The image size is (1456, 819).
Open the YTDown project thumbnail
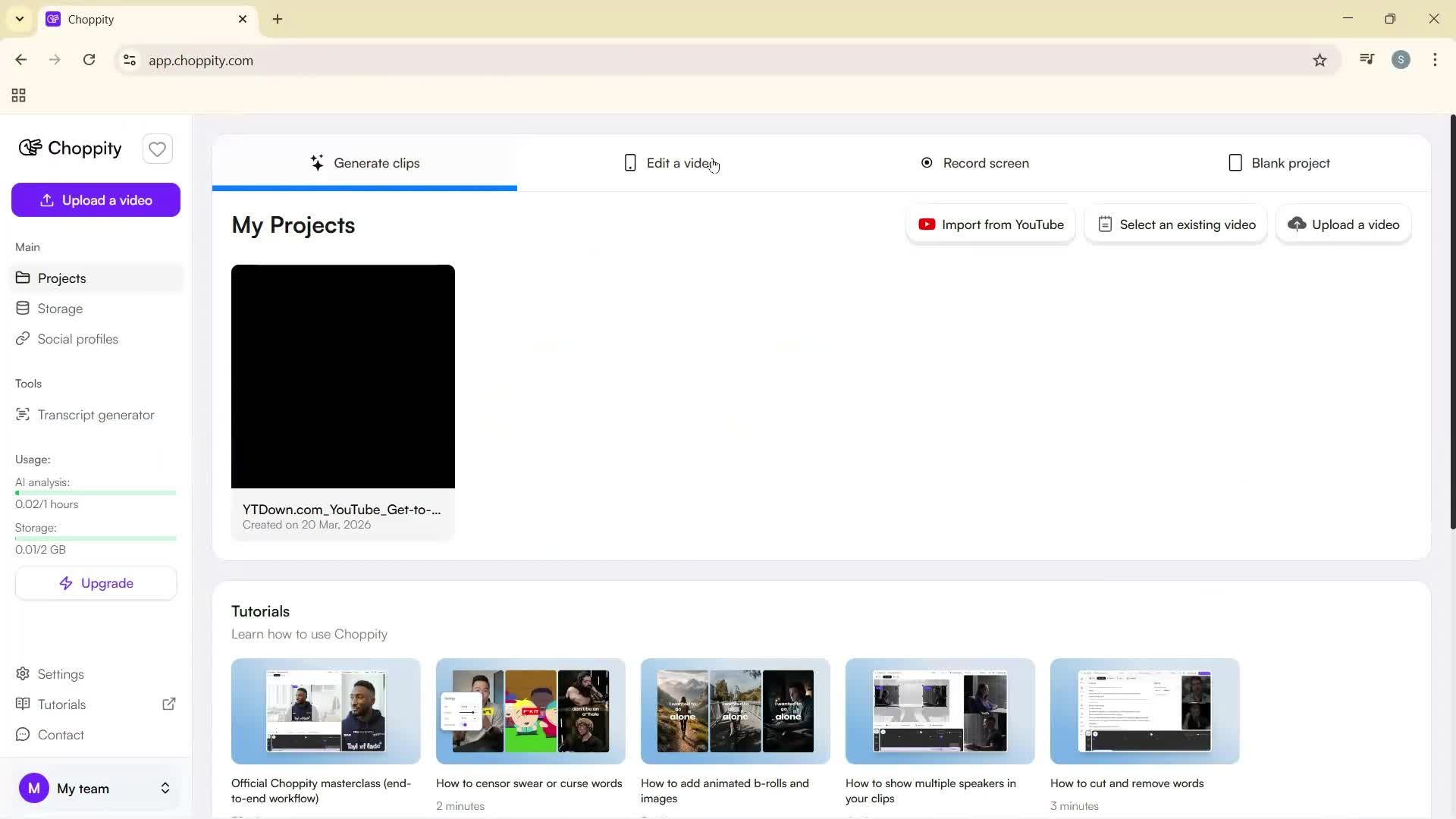(343, 376)
